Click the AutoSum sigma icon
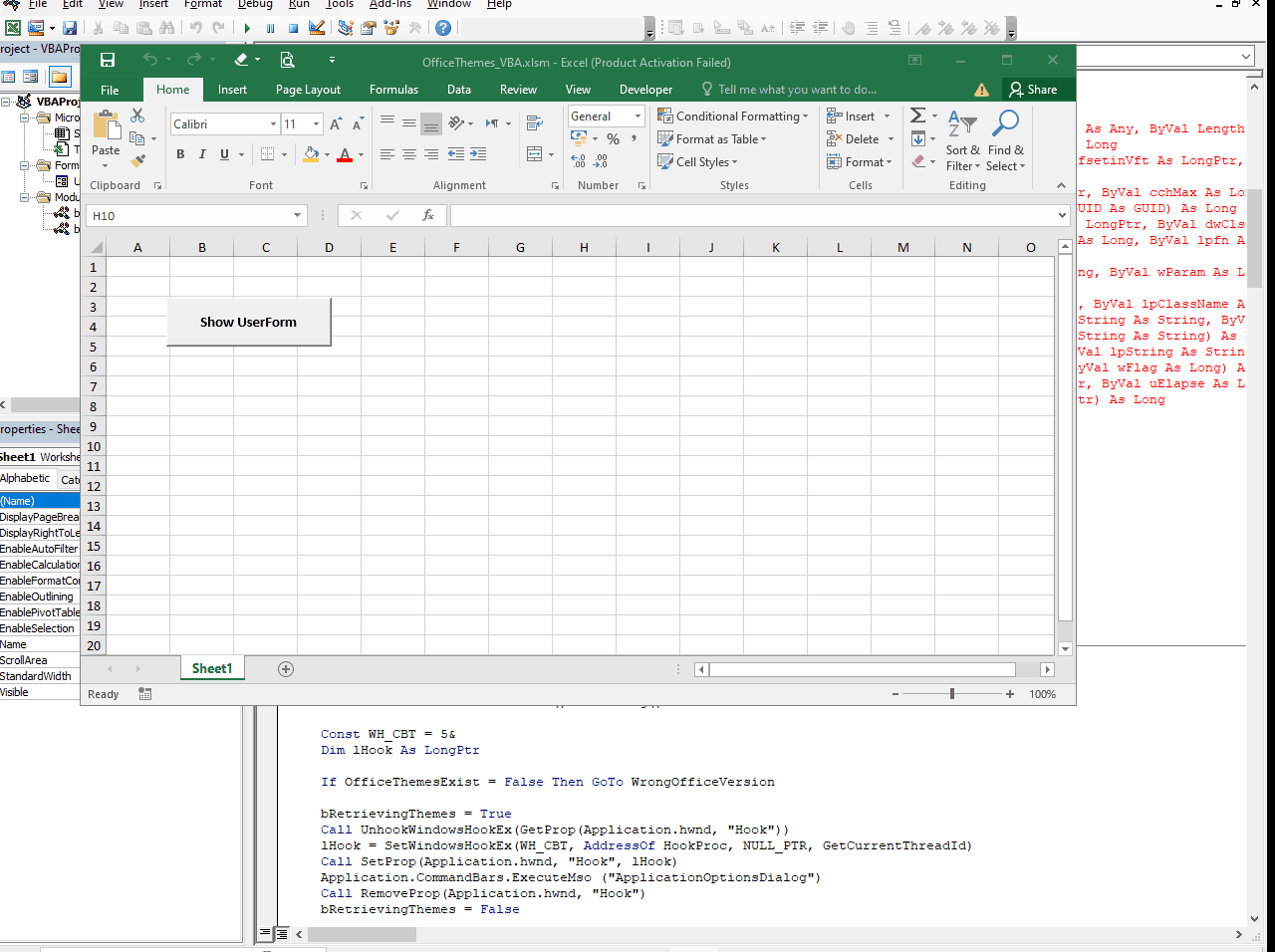This screenshot has width=1275, height=952. pos(918,116)
